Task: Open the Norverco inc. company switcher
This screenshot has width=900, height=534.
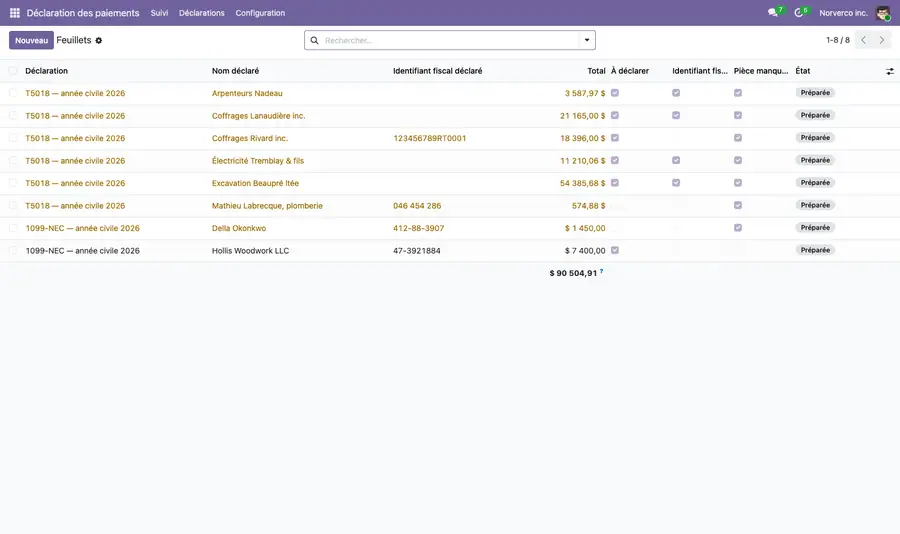Action: 843,13
